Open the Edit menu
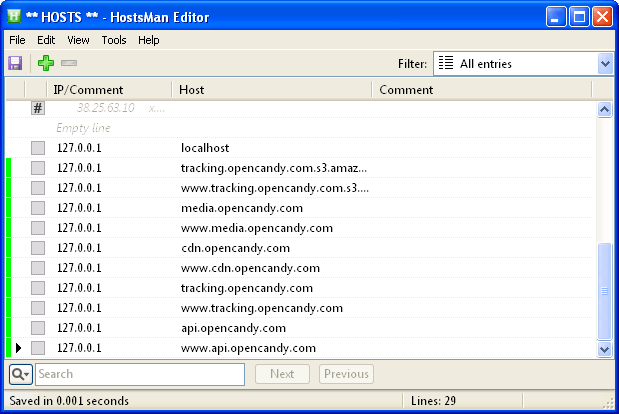 coord(46,40)
